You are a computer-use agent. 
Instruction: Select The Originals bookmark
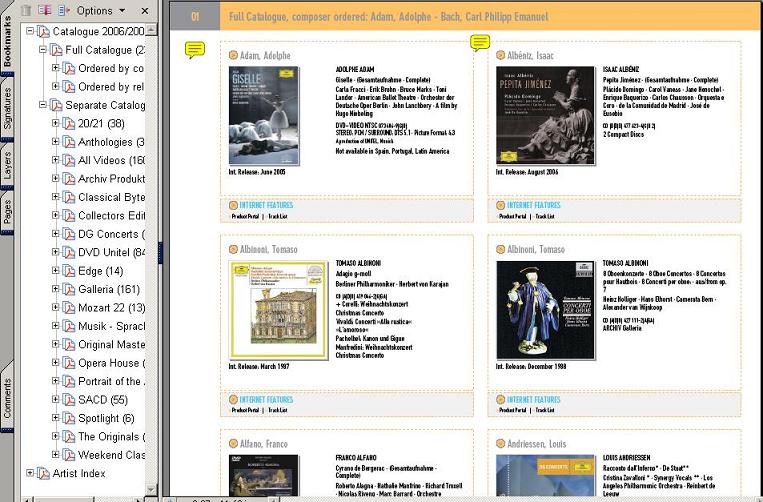coord(111,436)
